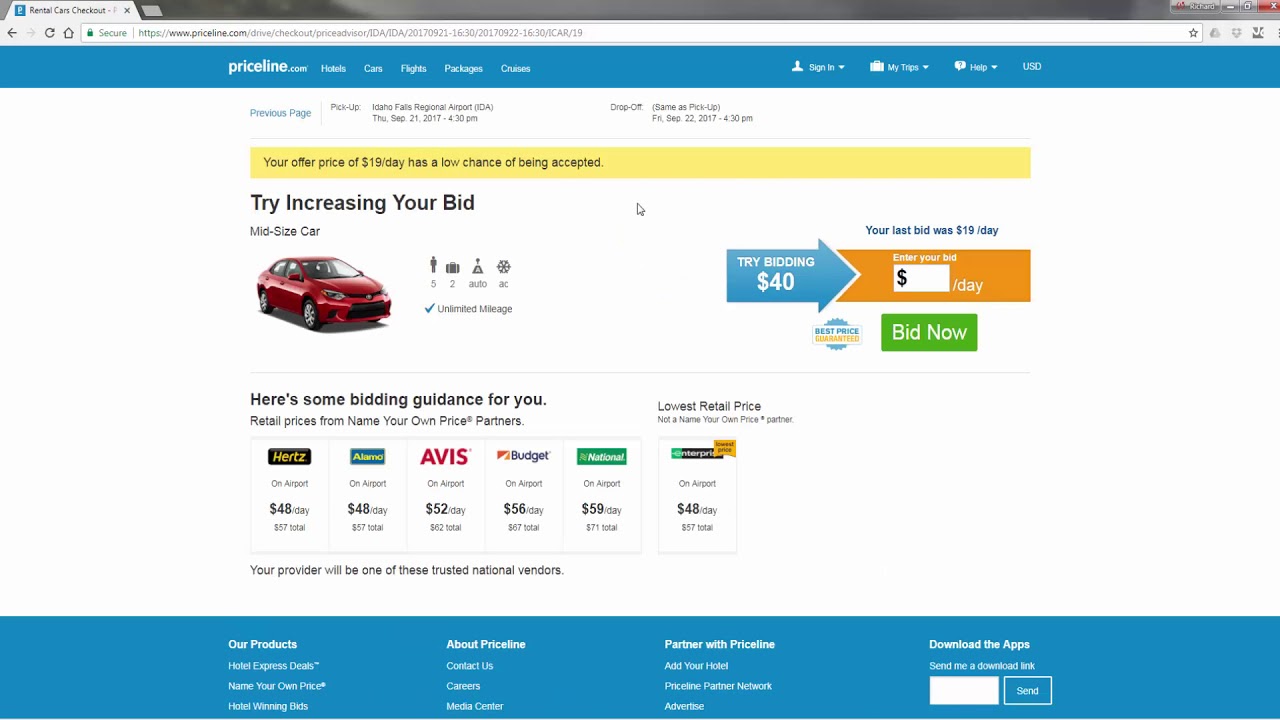The width and height of the screenshot is (1280, 720).
Task: Click 'Your last bid was $19 /day' text
Action: tap(931, 231)
